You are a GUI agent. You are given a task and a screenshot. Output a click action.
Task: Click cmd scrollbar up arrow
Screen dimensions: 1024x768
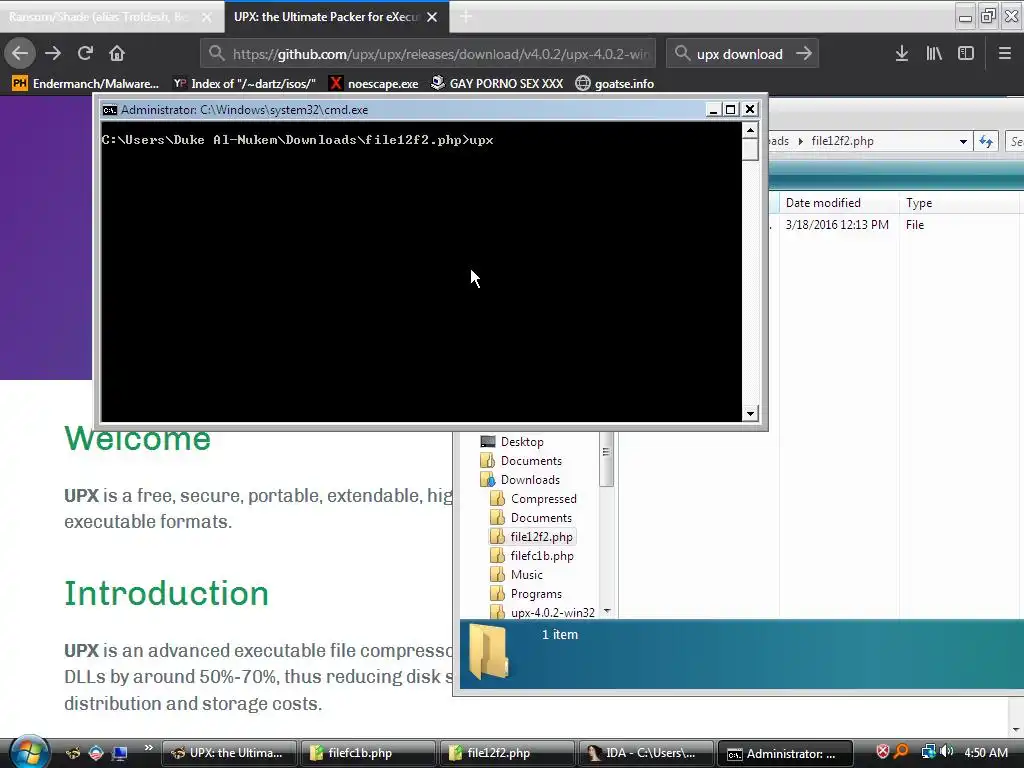750,130
